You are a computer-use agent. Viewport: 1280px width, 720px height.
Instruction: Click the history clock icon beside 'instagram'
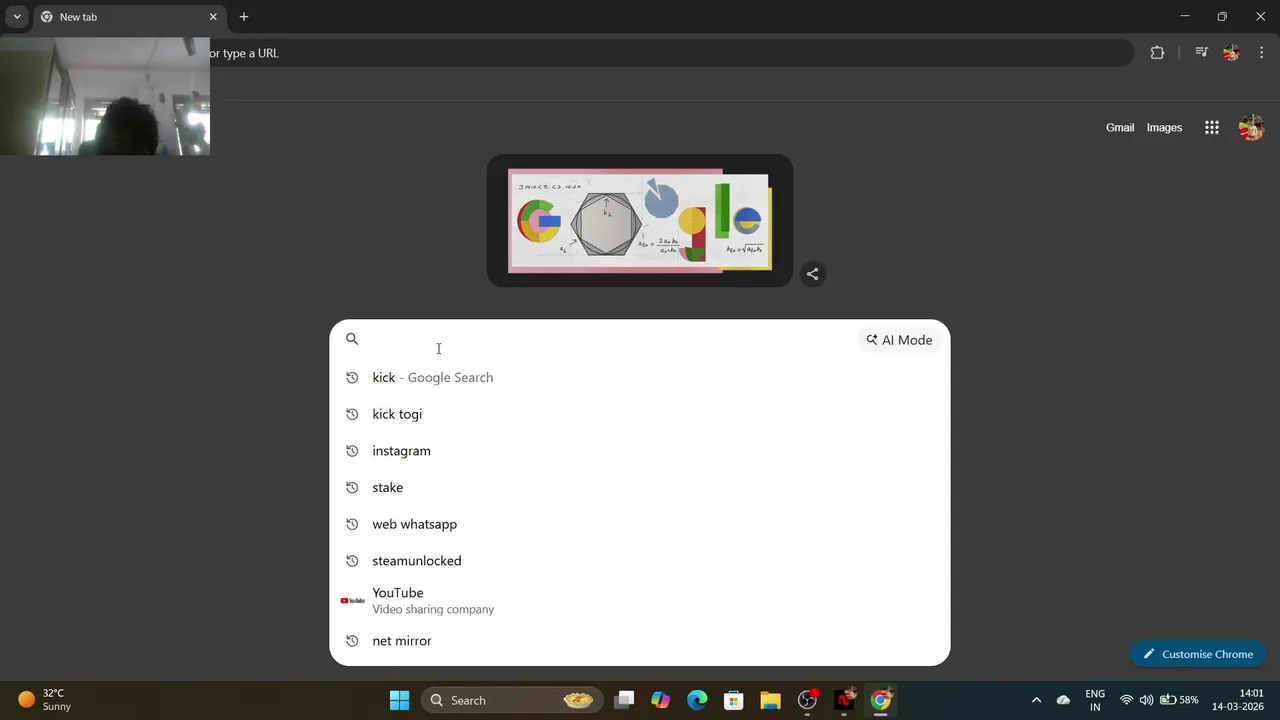[352, 451]
